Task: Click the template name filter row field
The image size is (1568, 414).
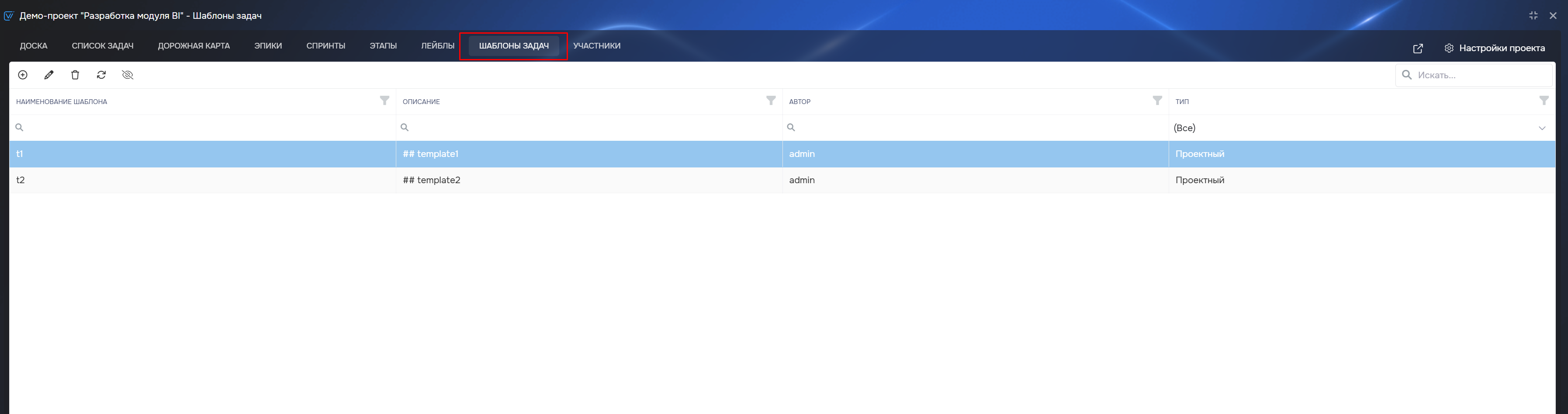Action: click(x=202, y=127)
